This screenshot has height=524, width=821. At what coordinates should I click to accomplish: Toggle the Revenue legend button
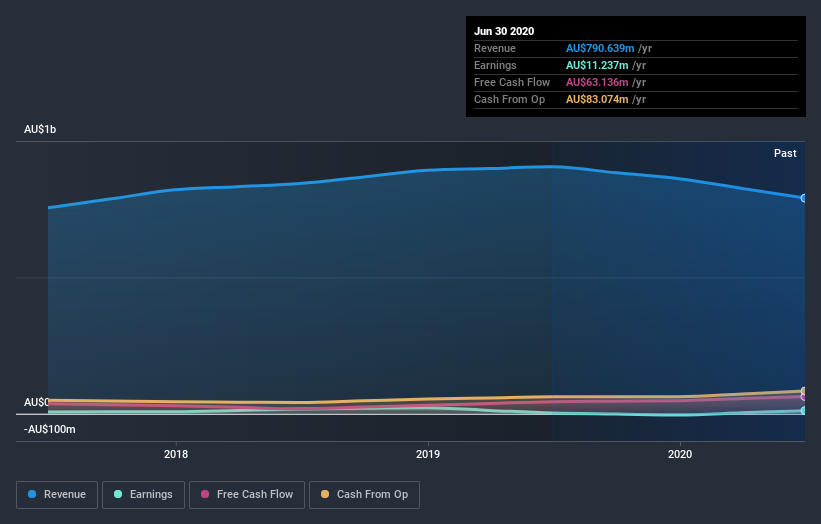57,495
